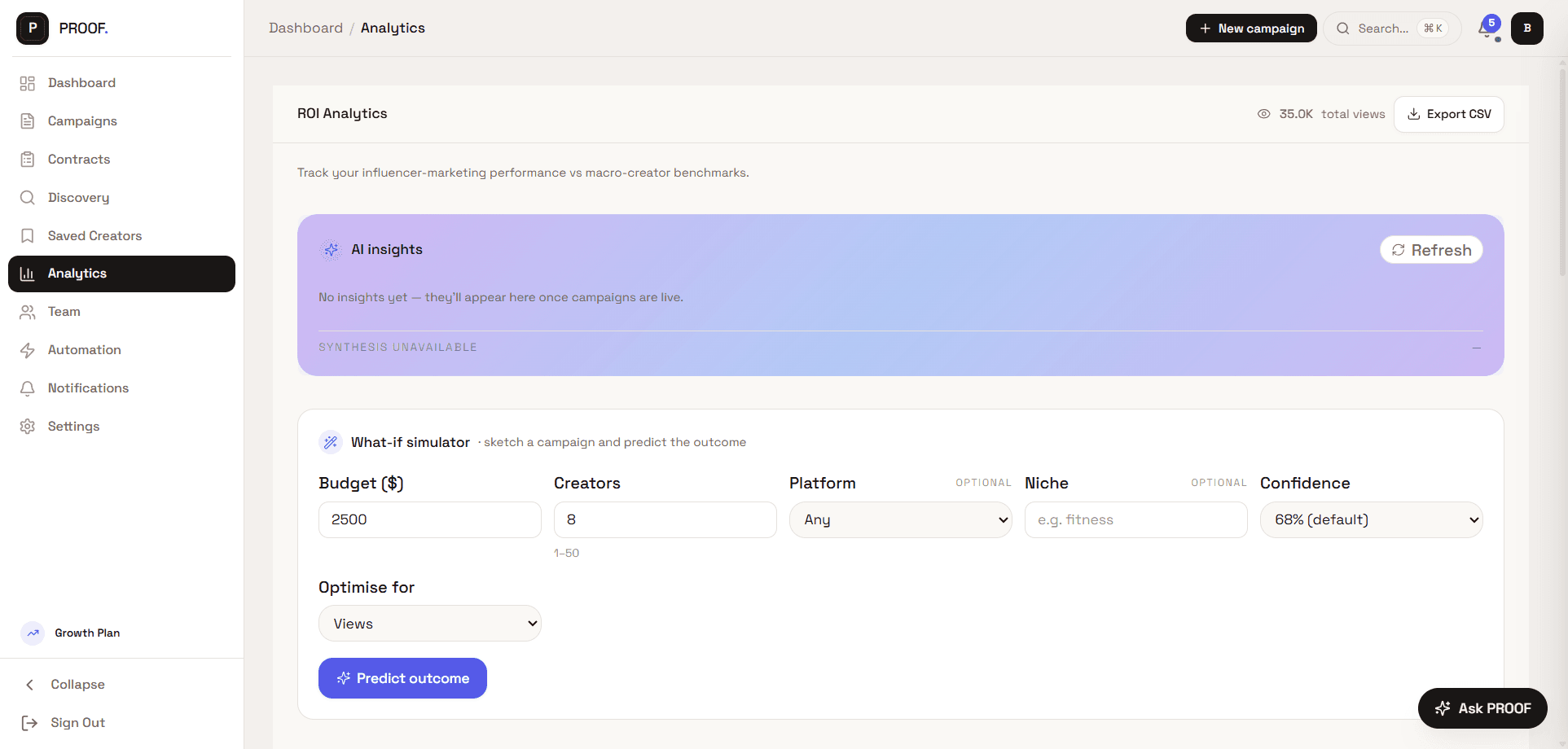Open the Team page
This screenshot has width=1568, height=749.
(122, 312)
